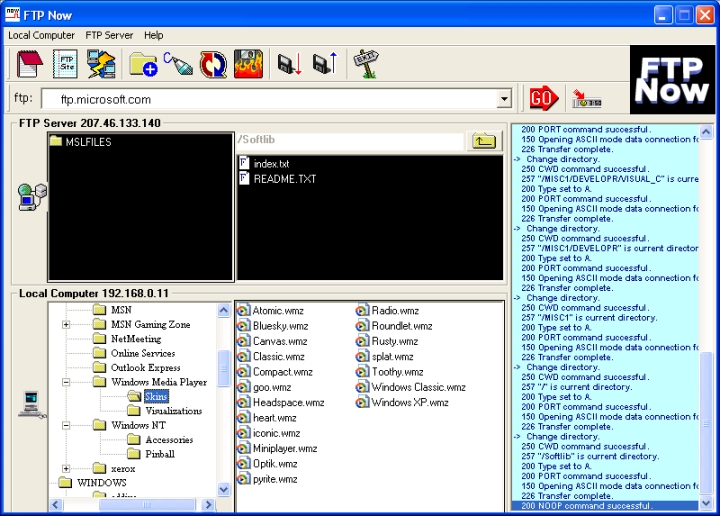Select the Headspace.wmz file

(x=281, y=403)
